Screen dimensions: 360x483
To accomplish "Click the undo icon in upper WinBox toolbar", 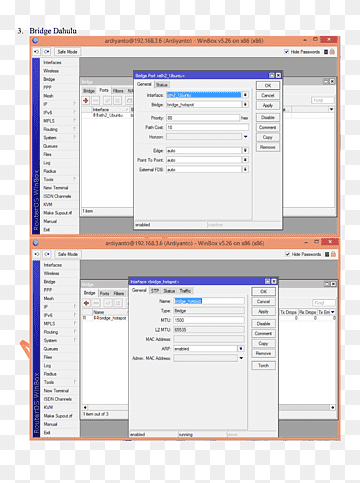I will [x=37, y=52].
